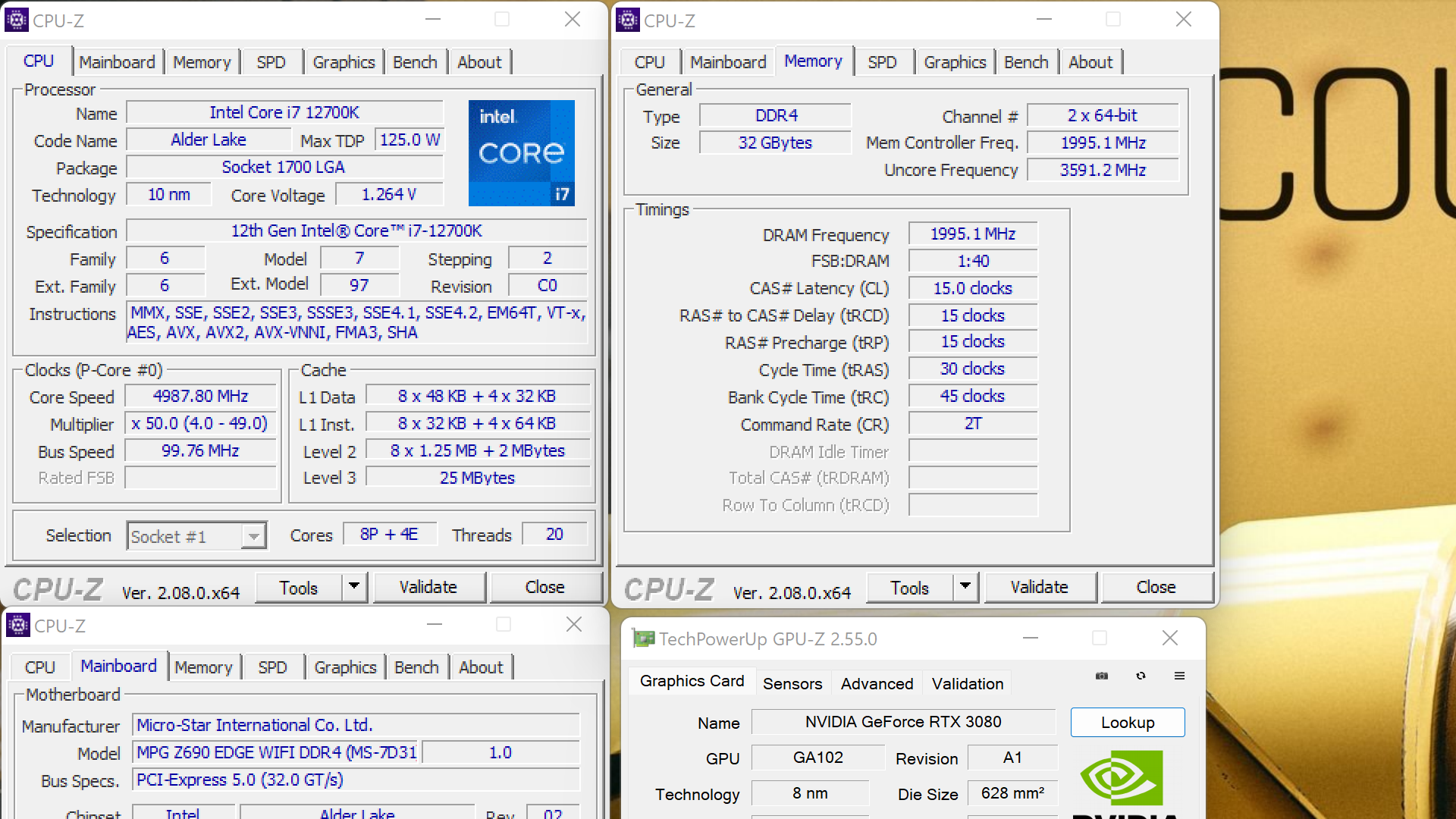1456x819 pixels.
Task: Open the Validation tab in GPU-Z
Action: point(968,683)
